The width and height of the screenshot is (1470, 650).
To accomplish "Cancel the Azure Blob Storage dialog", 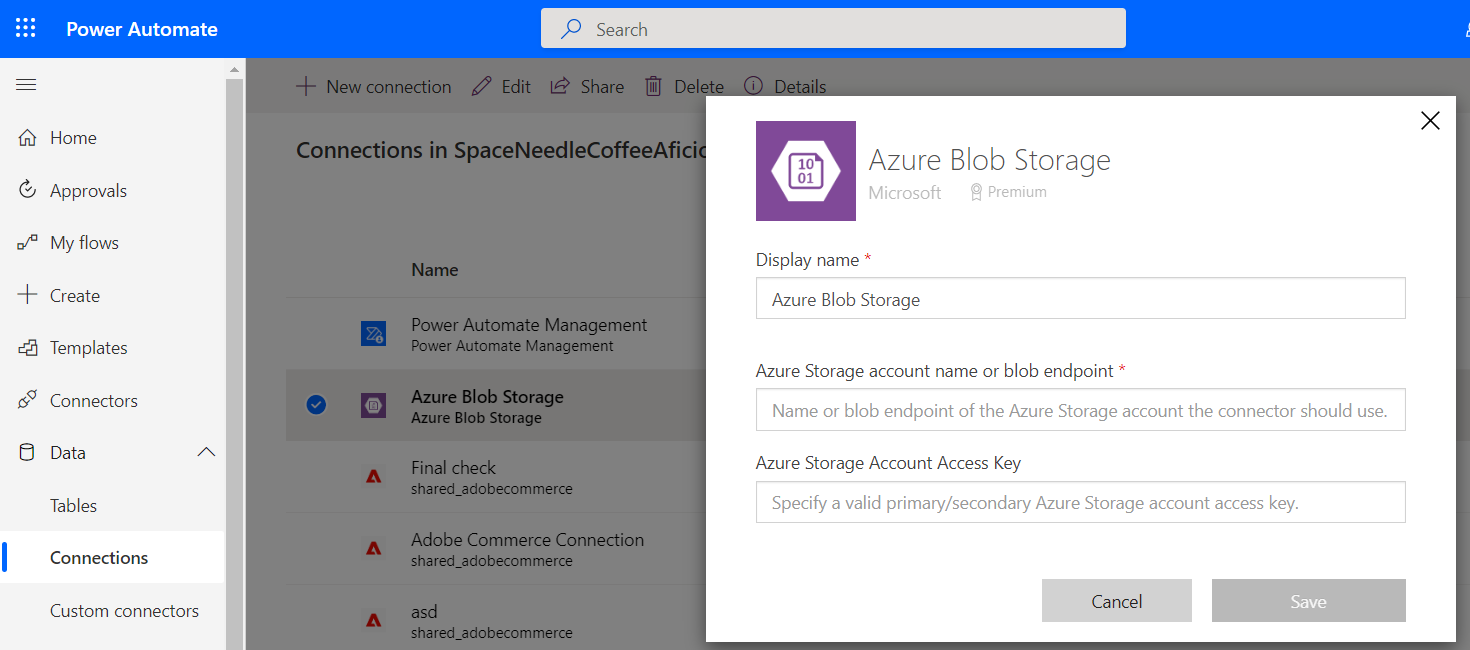I will click(x=1116, y=600).
